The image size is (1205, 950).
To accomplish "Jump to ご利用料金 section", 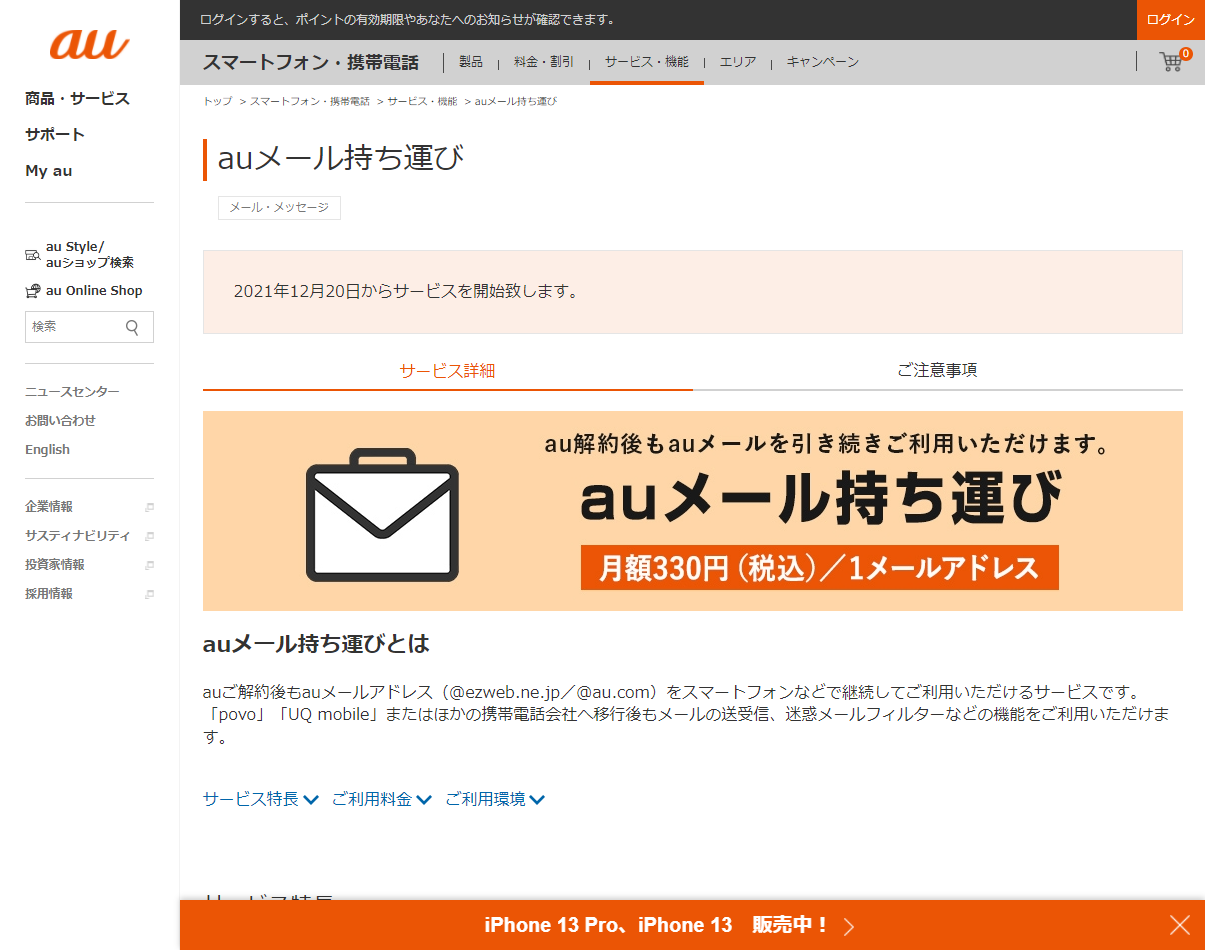I will 382,799.
